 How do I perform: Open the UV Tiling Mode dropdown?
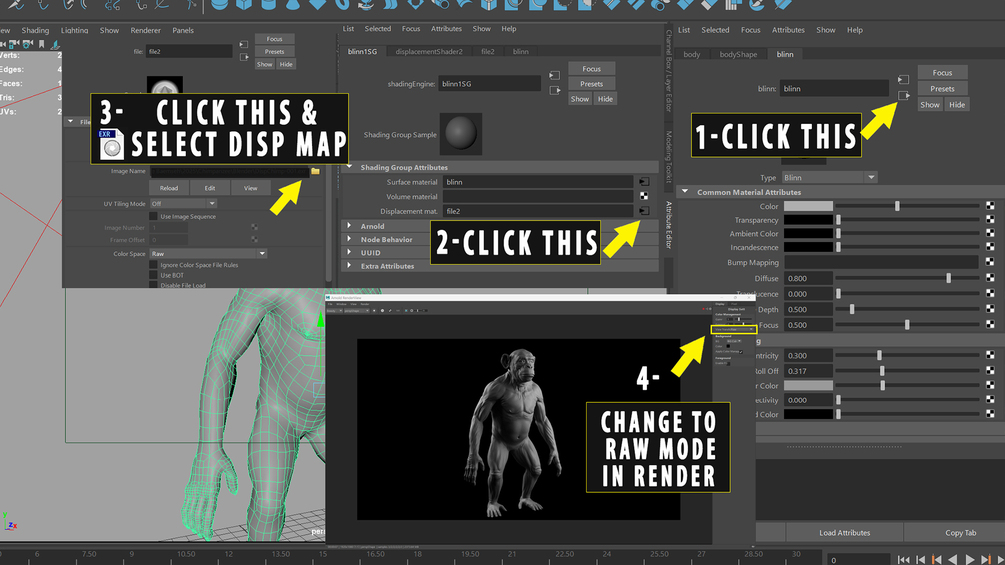183,204
